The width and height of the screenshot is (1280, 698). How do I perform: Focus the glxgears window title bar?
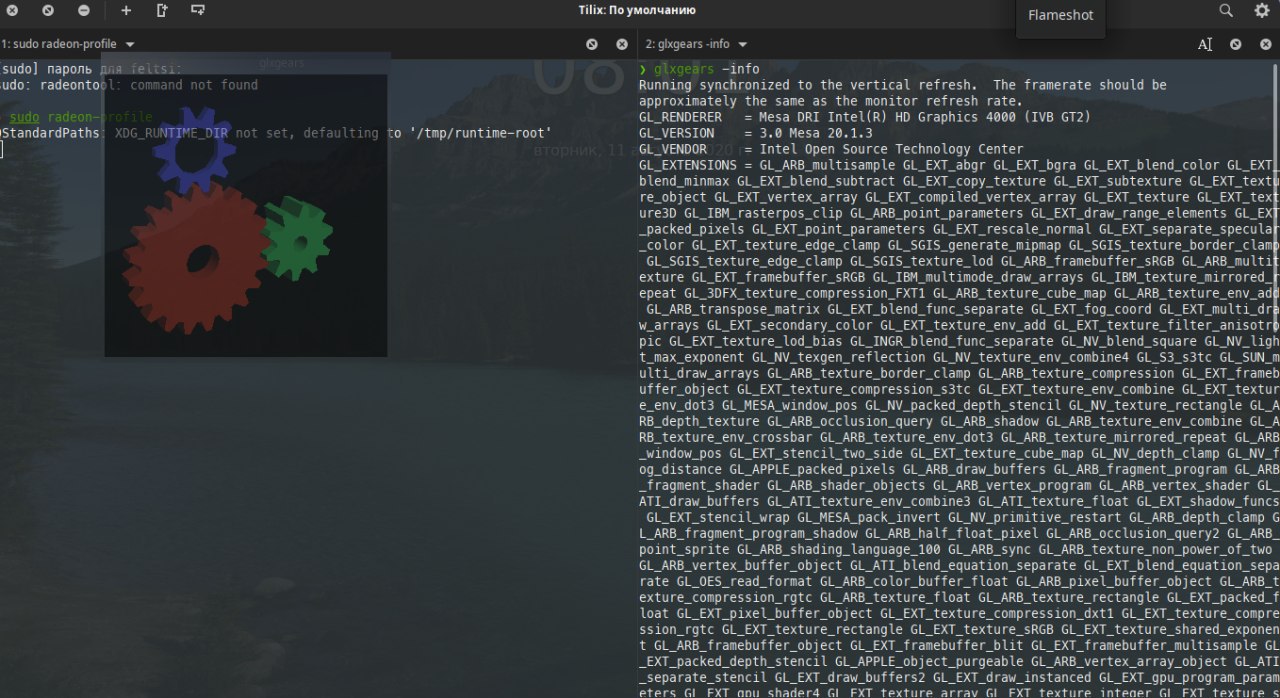coord(245,63)
